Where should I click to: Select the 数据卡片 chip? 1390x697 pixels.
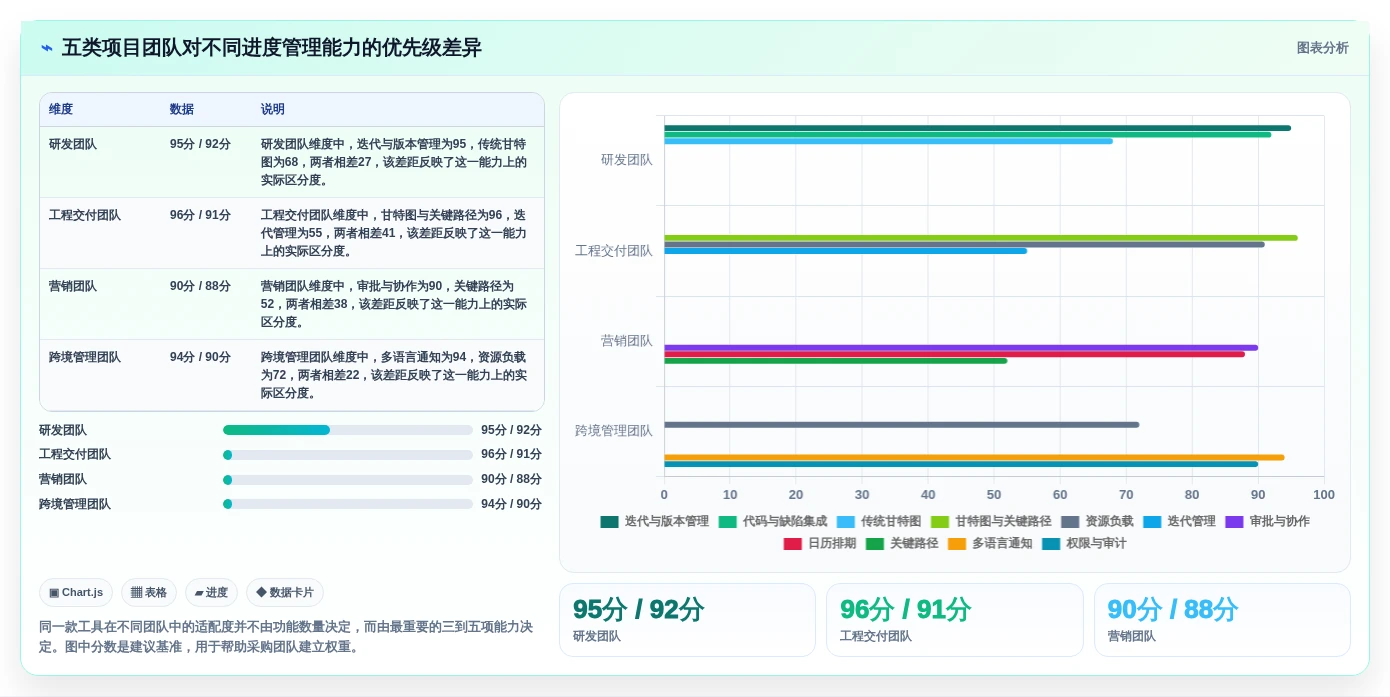tap(285, 592)
